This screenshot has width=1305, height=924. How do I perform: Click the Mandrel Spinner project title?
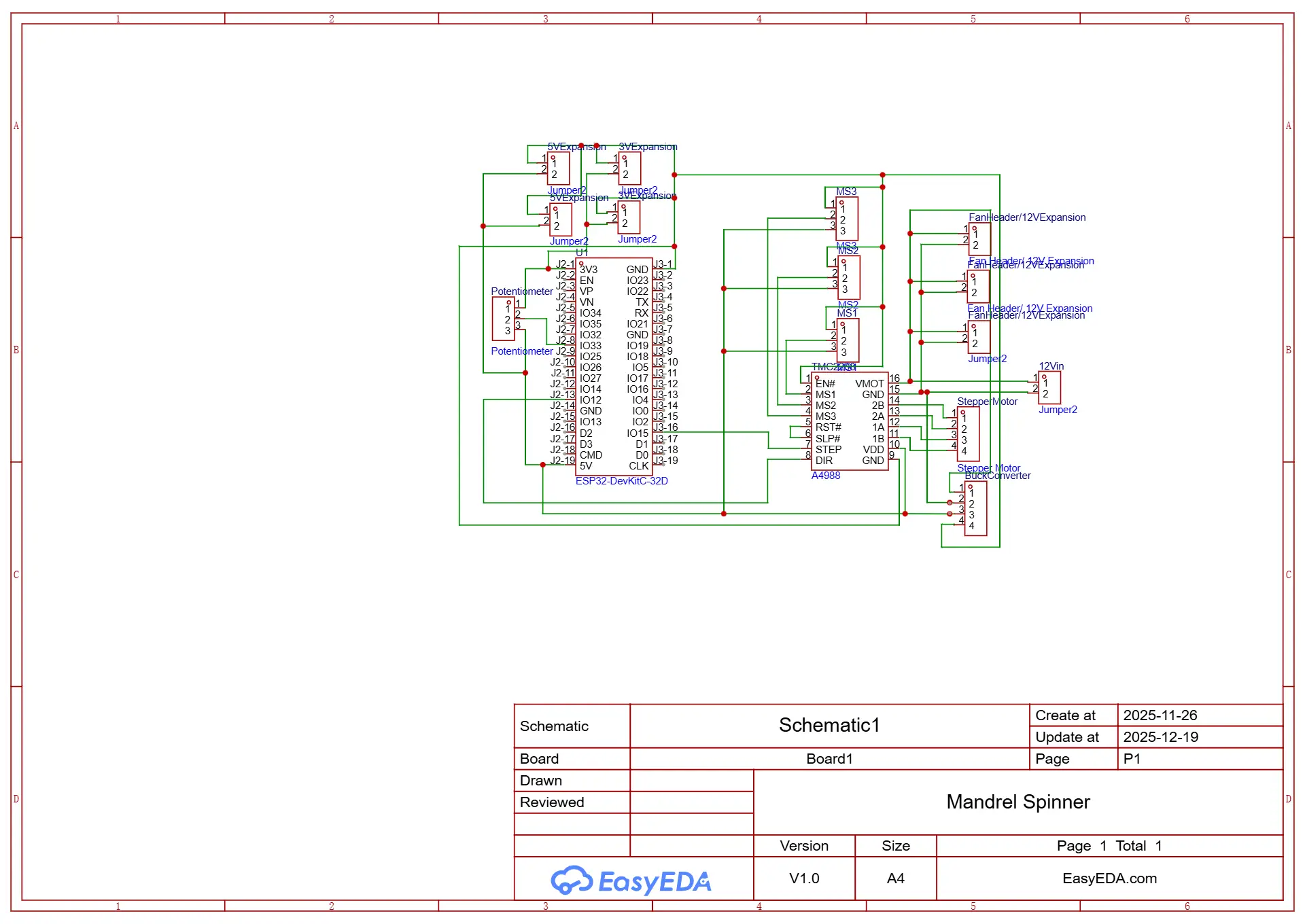(x=1018, y=802)
